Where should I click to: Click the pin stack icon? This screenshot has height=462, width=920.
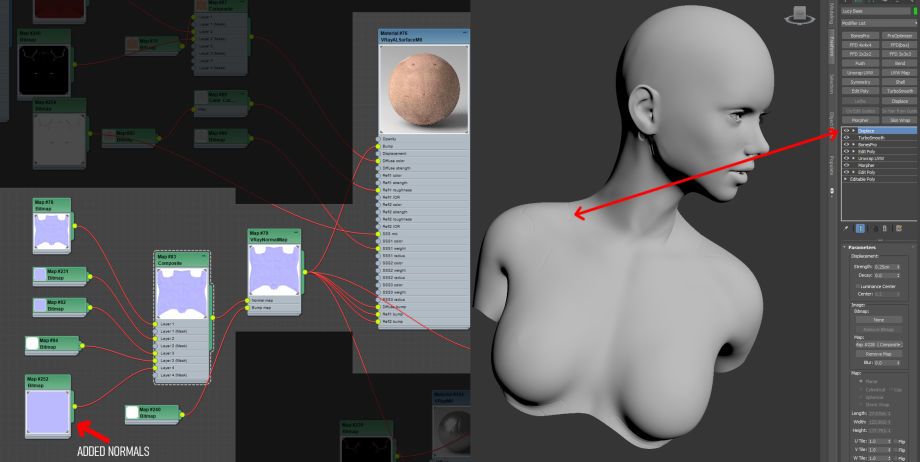(x=846, y=229)
